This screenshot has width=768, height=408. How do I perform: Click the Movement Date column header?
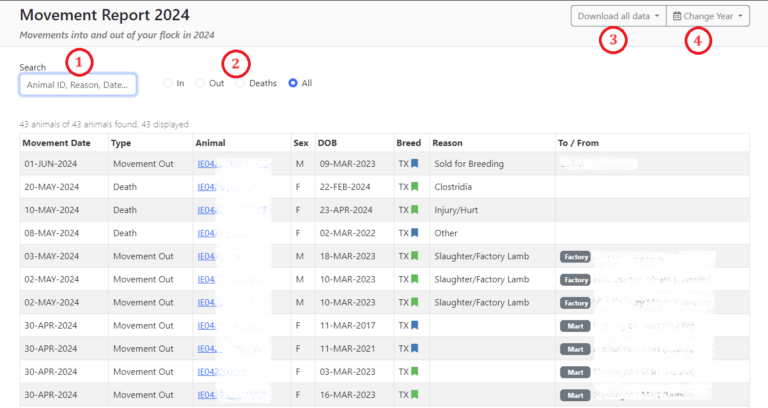(x=59, y=142)
